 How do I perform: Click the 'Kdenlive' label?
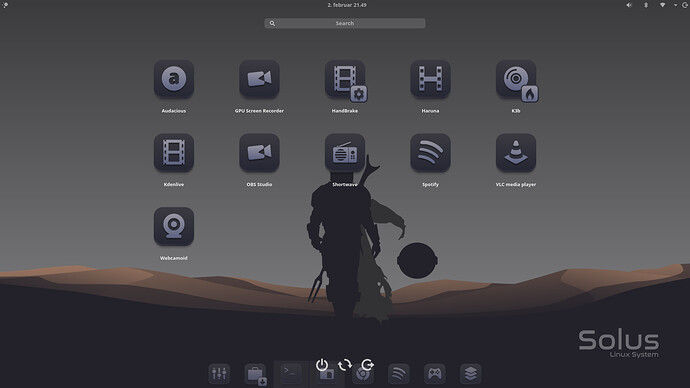tap(174, 184)
